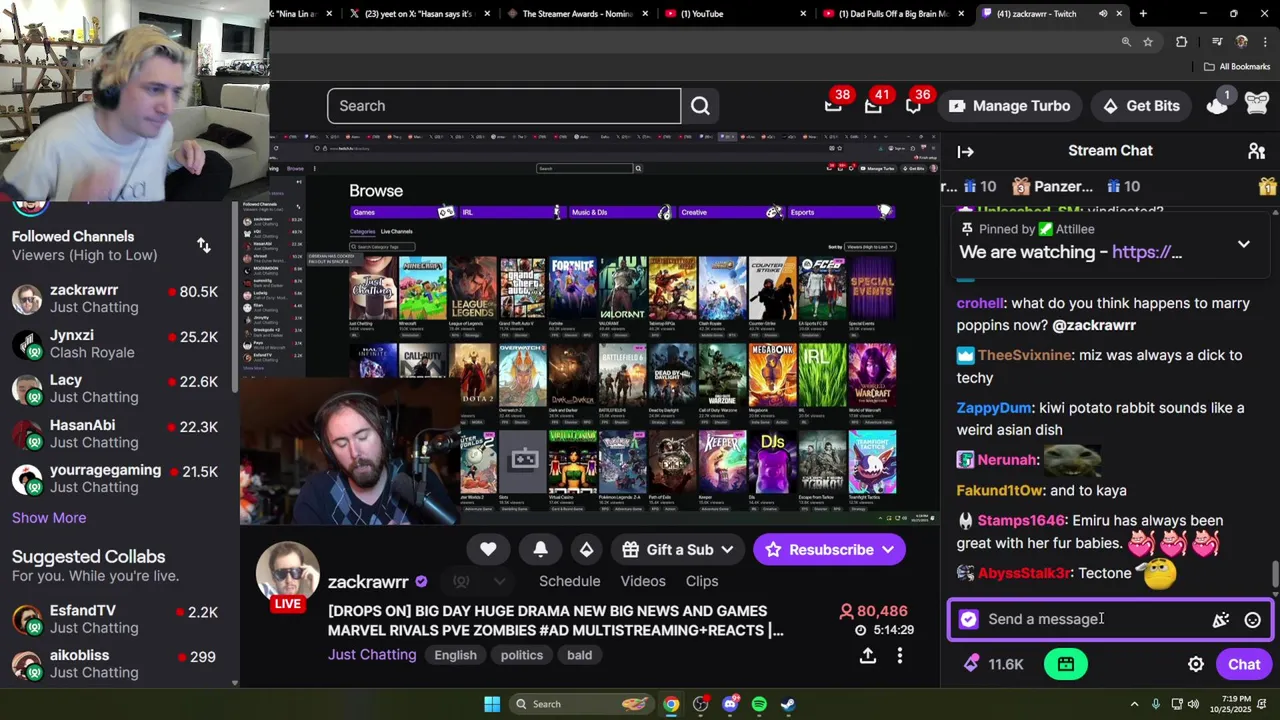Open whispers with 36 badge
1280x720 pixels.
pos(913,106)
